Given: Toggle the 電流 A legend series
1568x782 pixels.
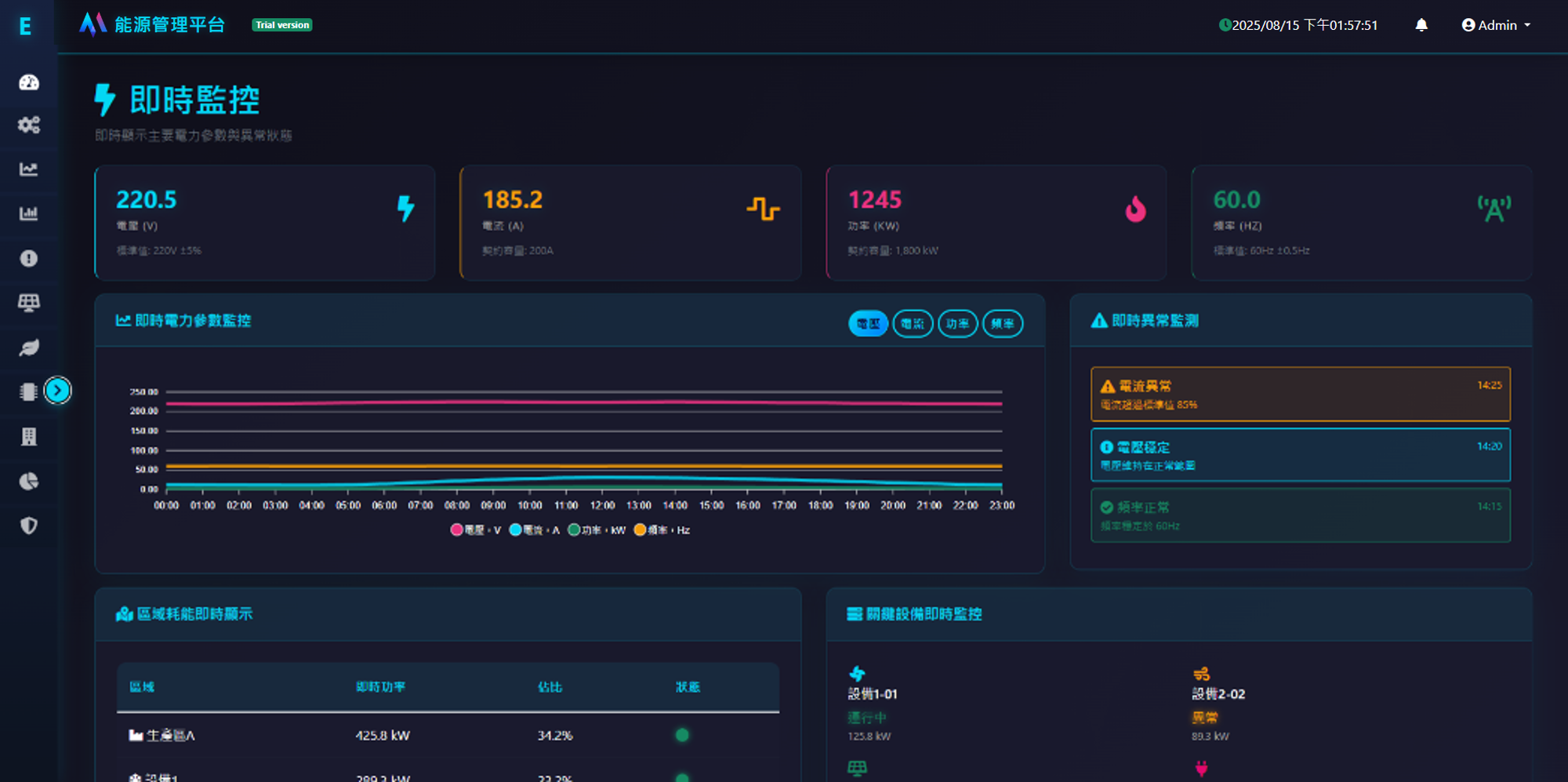Looking at the screenshot, I should [535, 530].
